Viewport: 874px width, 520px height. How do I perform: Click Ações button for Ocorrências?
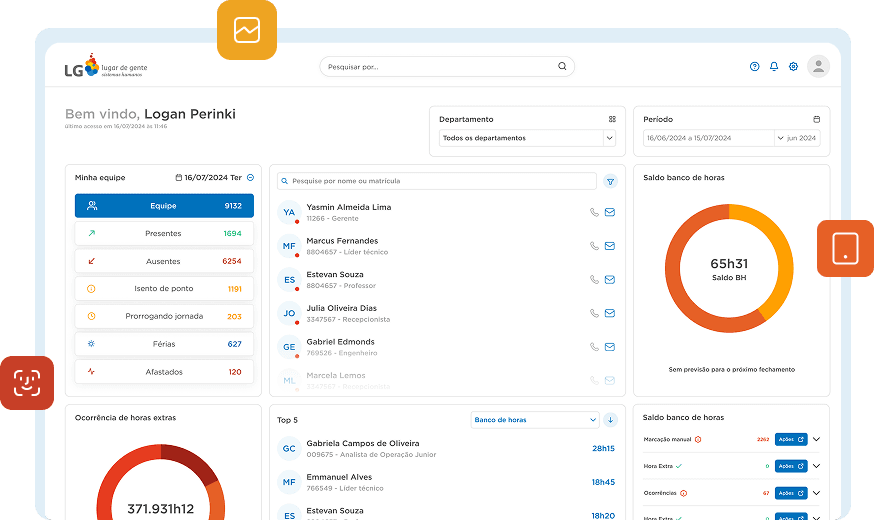pos(791,493)
